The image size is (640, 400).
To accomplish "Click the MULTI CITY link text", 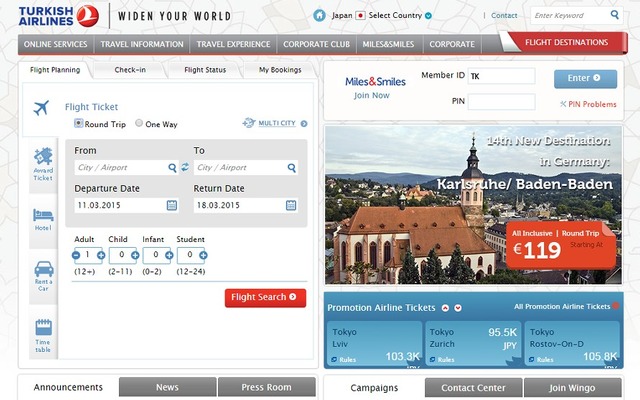I will coord(277,123).
